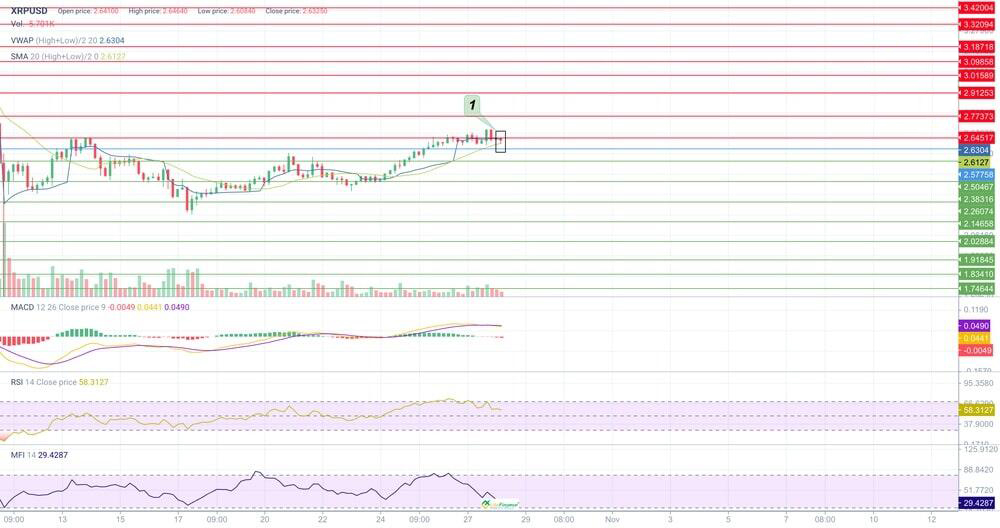
Task: Click the watermark logo near the MFI line
Action: click(x=503, y=504)
